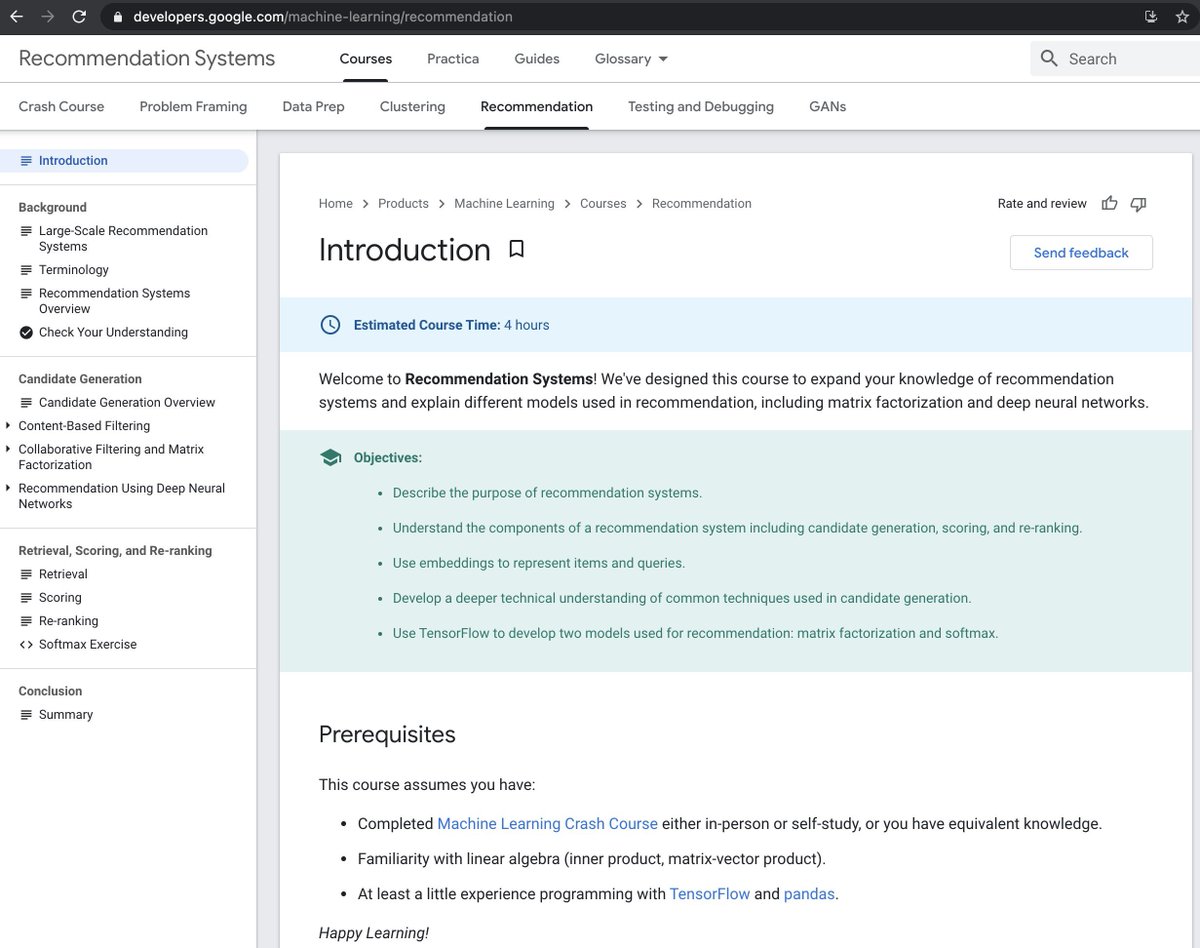Screen dimensions: 1200x948
Task: Open the TensorFlow link in prerequisites
Action: (x=710, y=894)
